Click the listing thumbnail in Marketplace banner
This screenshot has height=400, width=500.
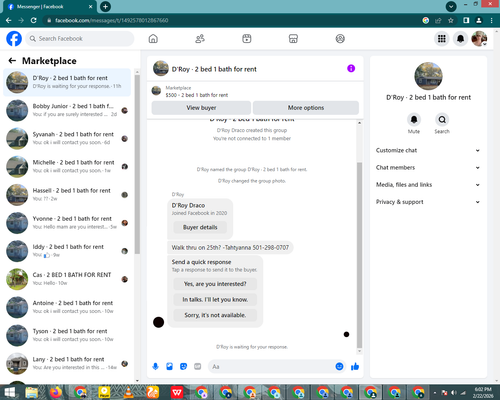pyautogui.click(x=156, y=91)
